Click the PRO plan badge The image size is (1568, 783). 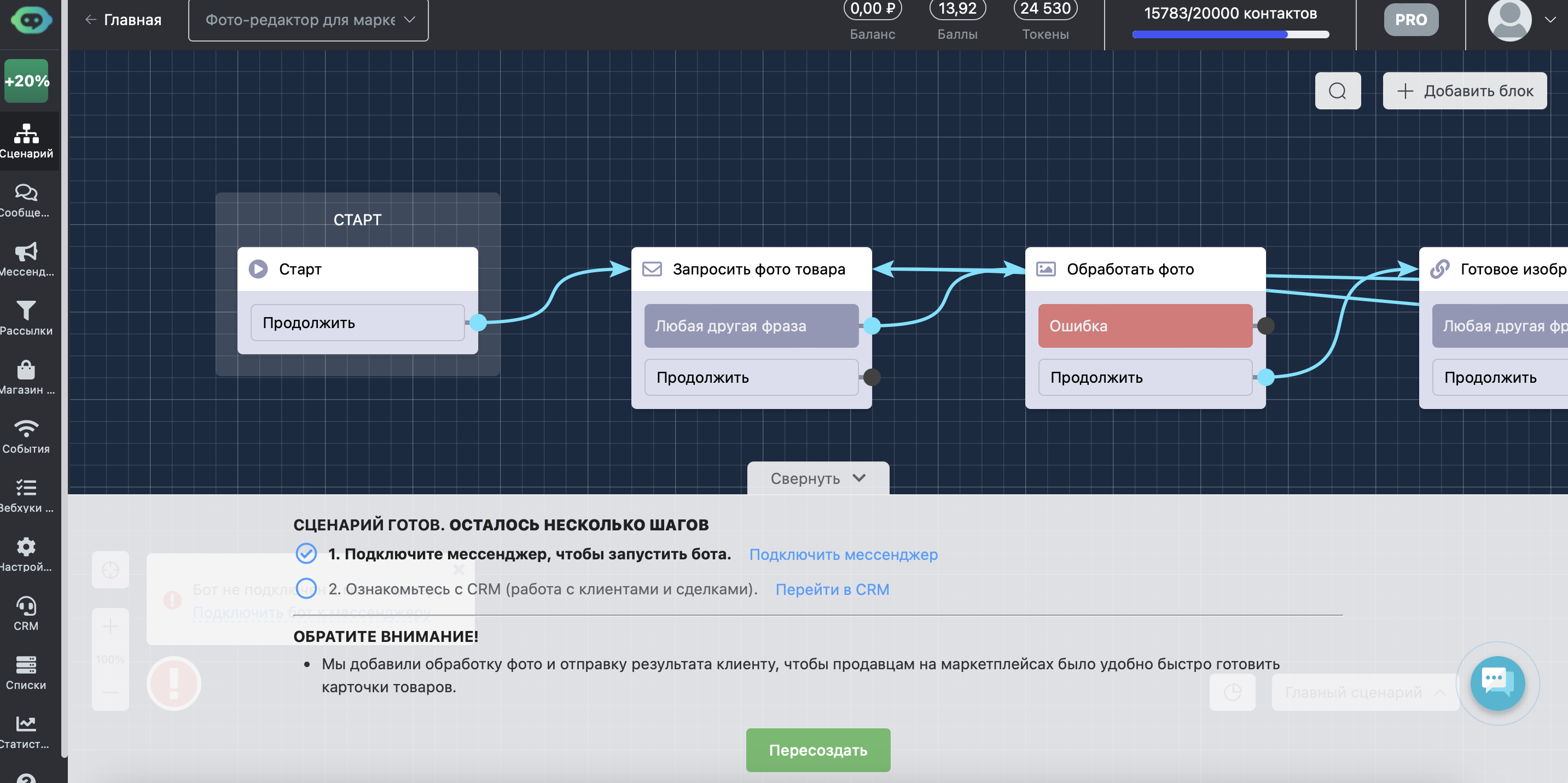[1411, 20]
